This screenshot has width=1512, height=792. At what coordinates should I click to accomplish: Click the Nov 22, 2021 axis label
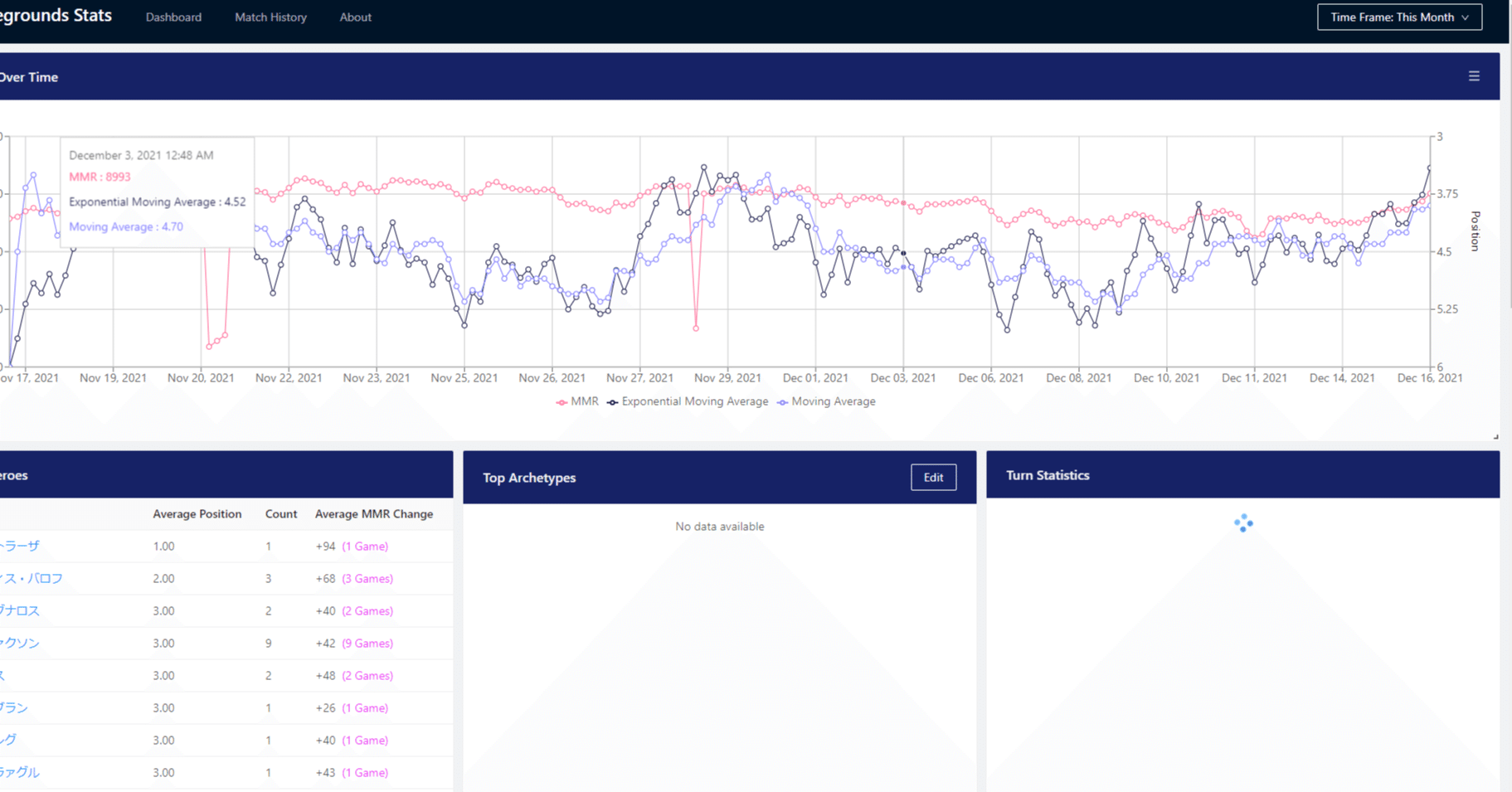[x=289, y=378]
